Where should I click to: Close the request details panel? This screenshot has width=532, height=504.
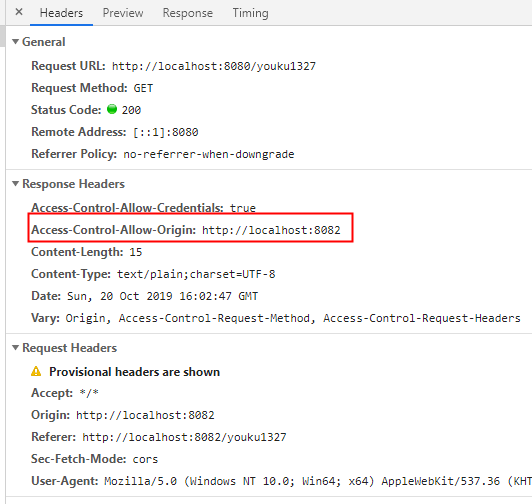pos(19,12)
